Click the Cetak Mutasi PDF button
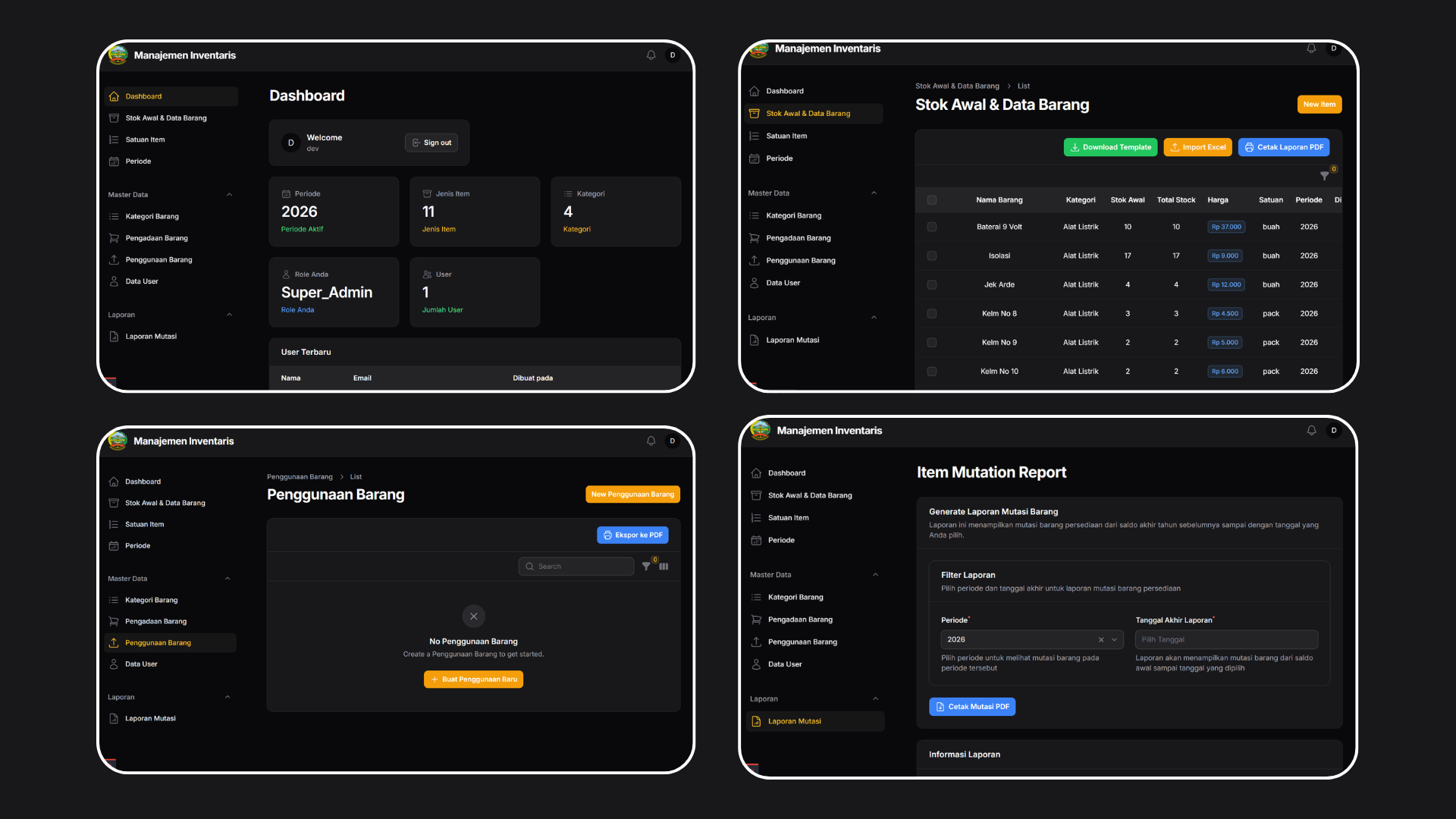The height and width of the screenshot is (819, 1456). (x=972, y=706)
